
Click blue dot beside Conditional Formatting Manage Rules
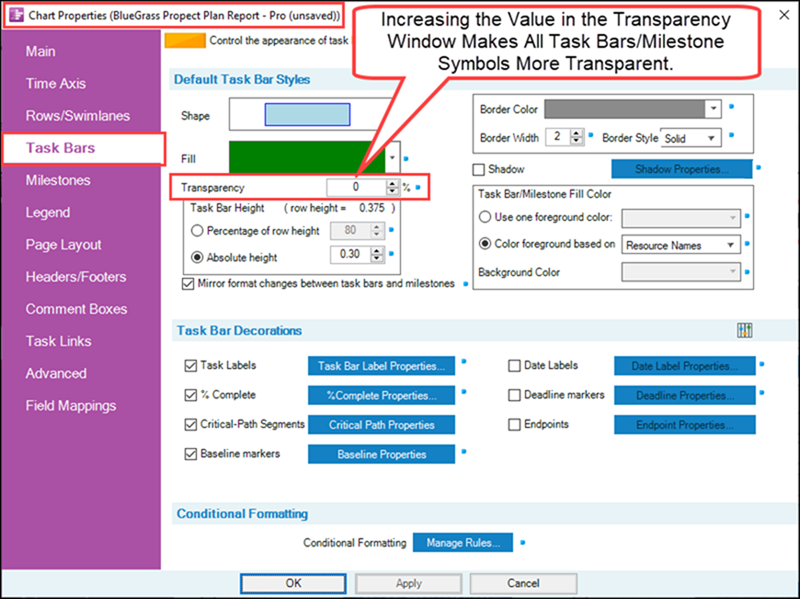[x=522, y=542]
